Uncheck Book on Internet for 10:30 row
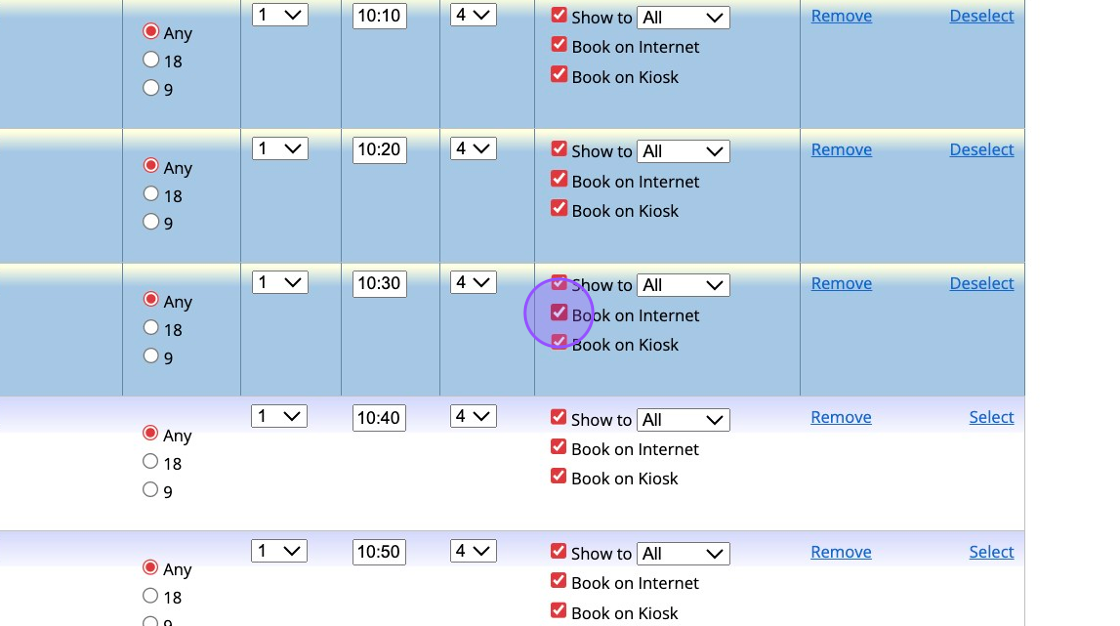The height and width of the screenshot is (626, 1120). point(559,313)
